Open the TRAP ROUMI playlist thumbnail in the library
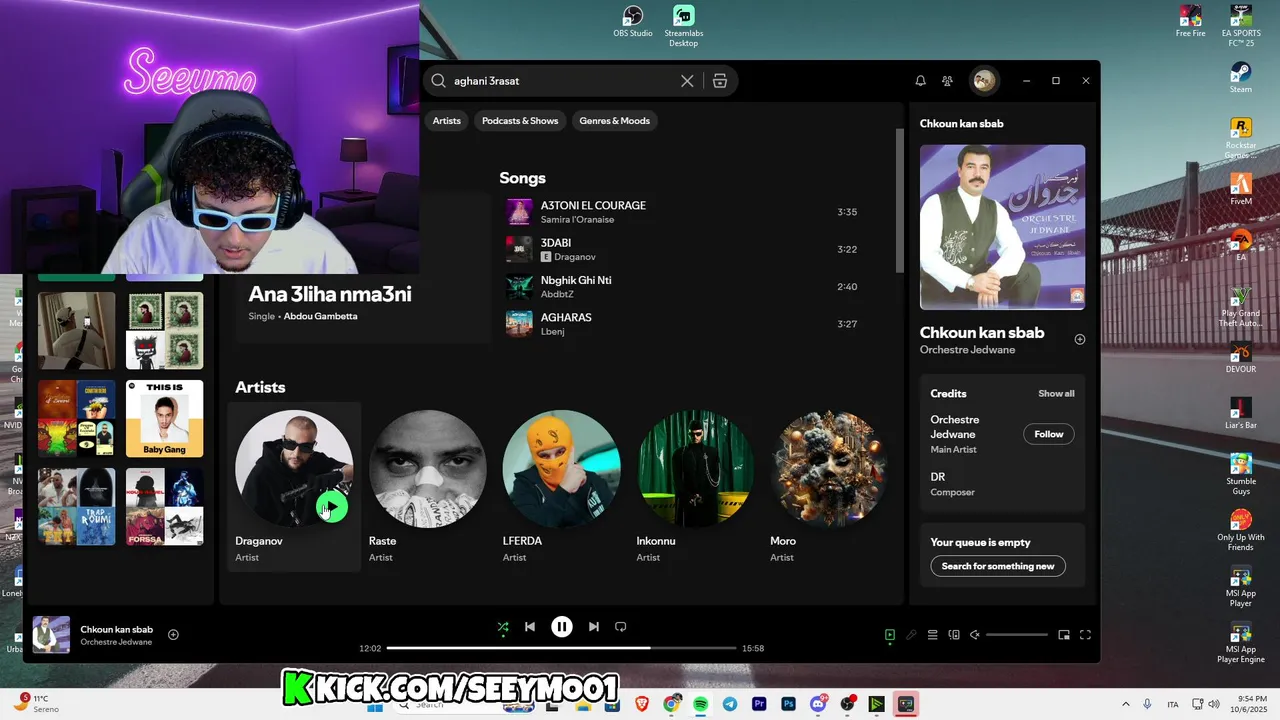This screenshot has width=1280, height=720. (x=77, y=507)
